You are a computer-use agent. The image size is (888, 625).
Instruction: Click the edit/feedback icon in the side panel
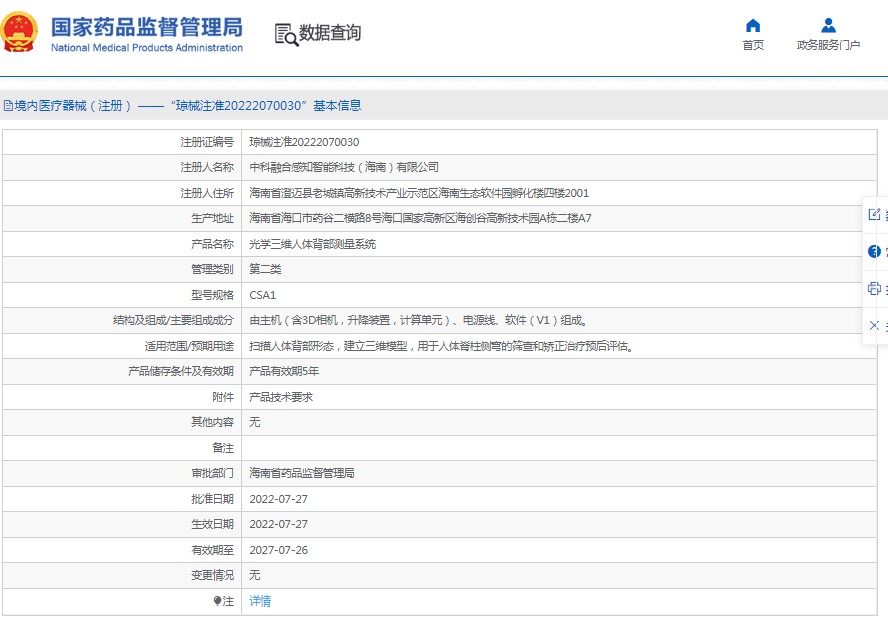click(x=874, y=214)
